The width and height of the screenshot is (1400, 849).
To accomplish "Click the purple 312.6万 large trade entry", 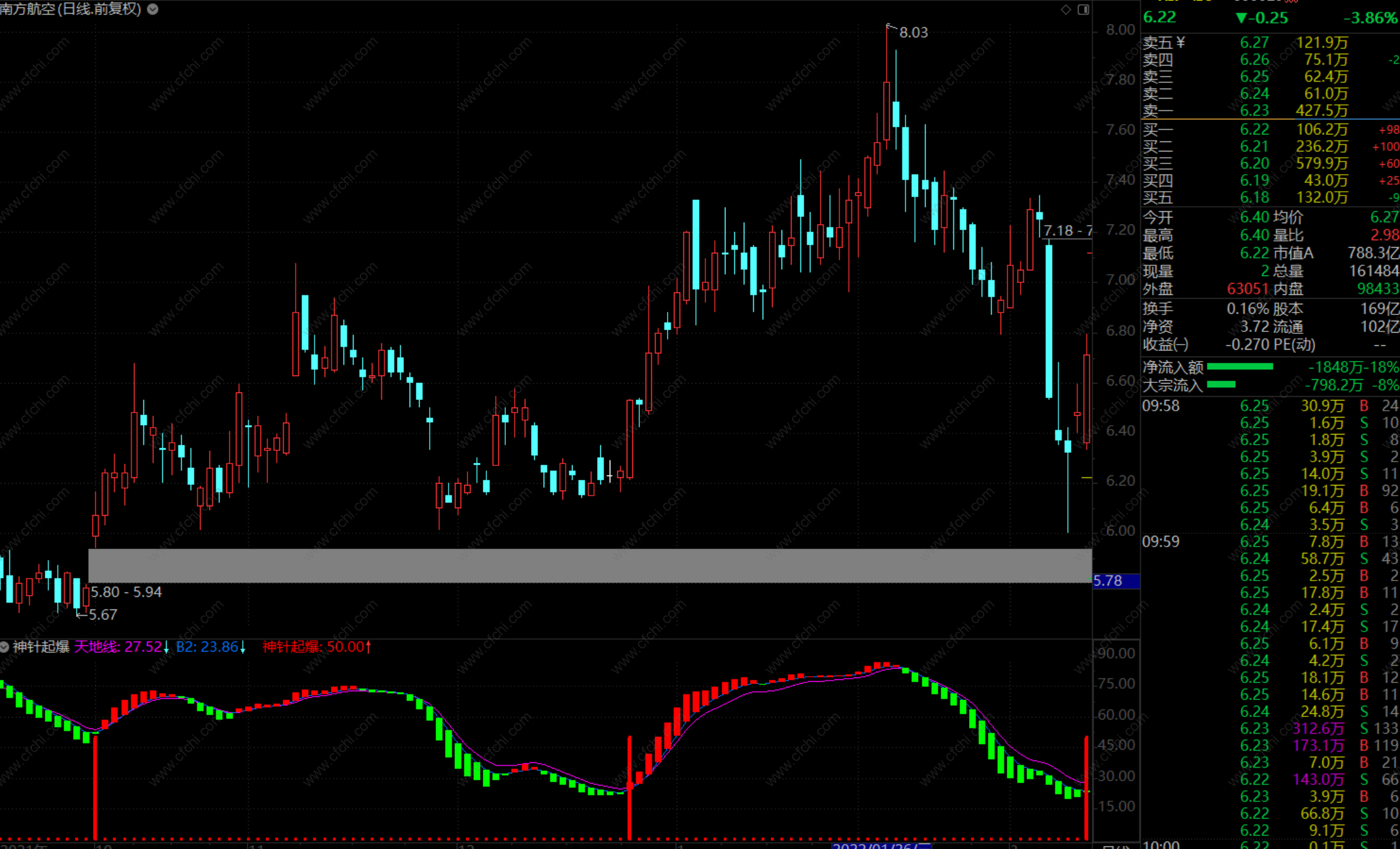I will [1318, 728].
